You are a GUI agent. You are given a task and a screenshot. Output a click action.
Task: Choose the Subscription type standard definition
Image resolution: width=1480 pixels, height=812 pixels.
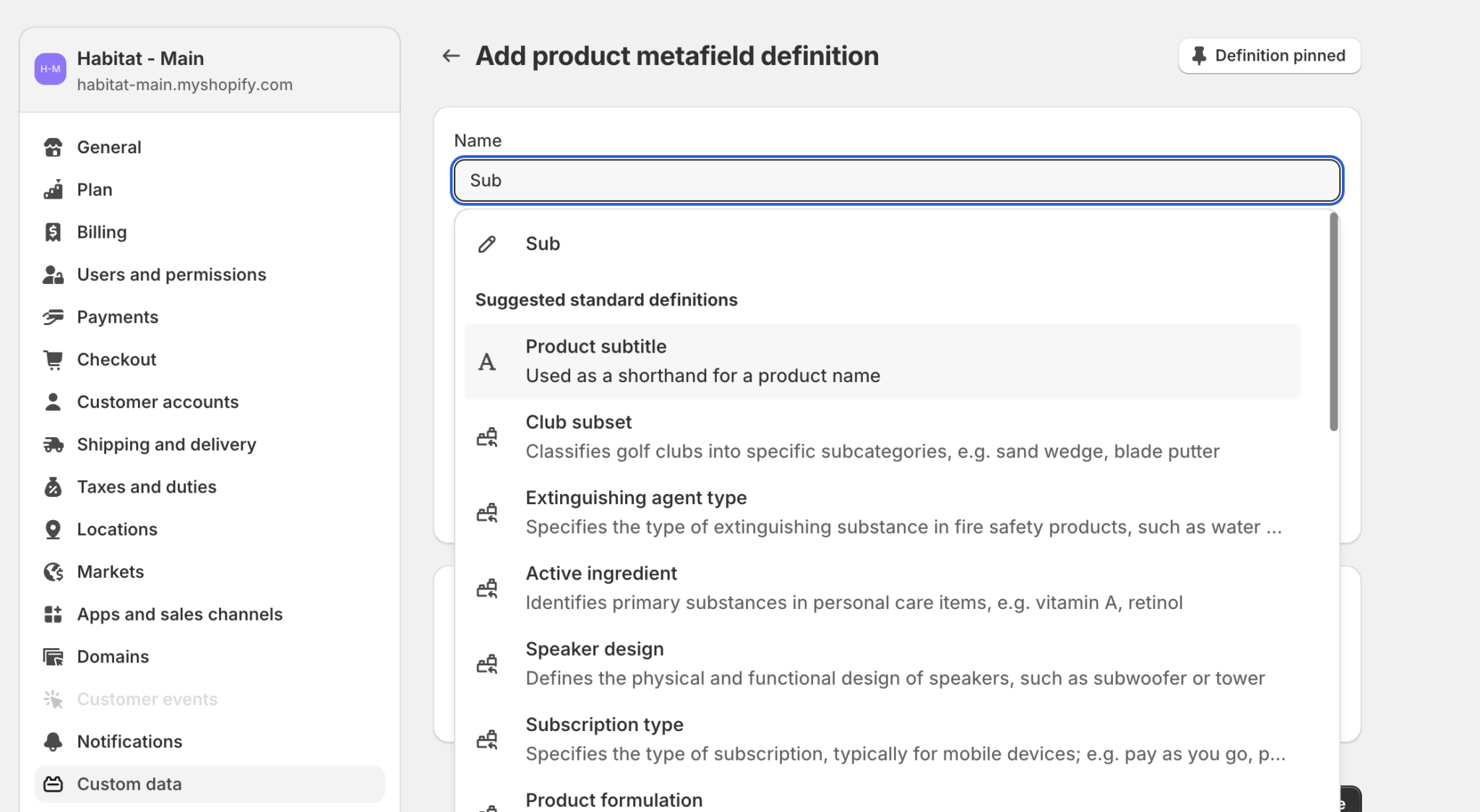[x=795, y=738]
